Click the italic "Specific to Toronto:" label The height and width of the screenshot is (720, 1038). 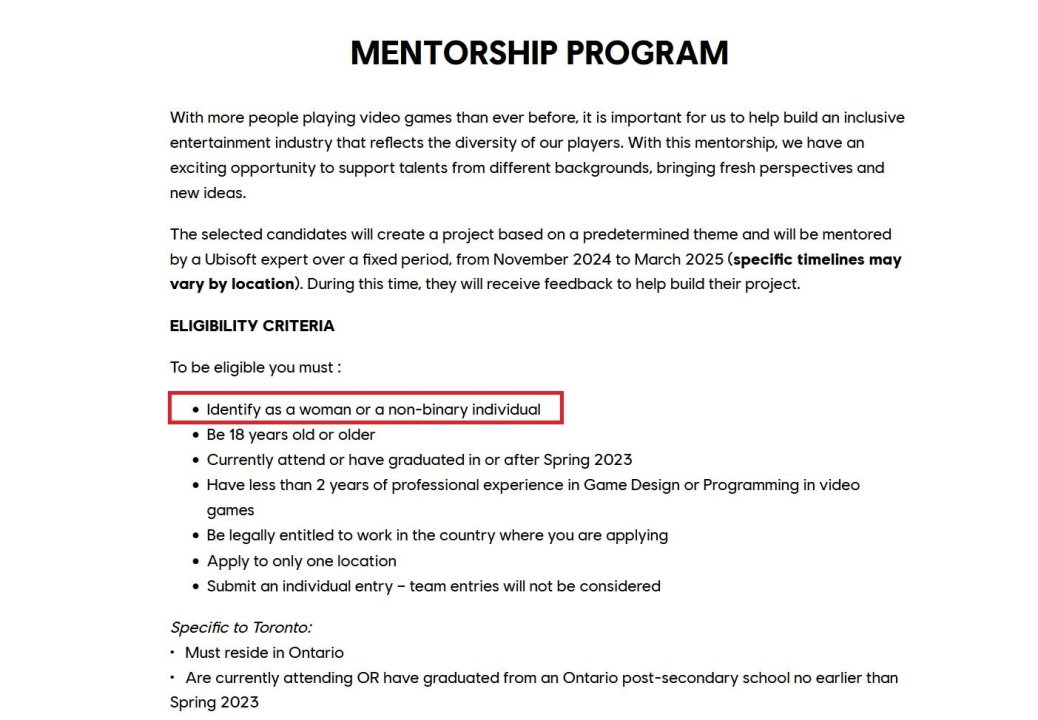tap(241, 628)
